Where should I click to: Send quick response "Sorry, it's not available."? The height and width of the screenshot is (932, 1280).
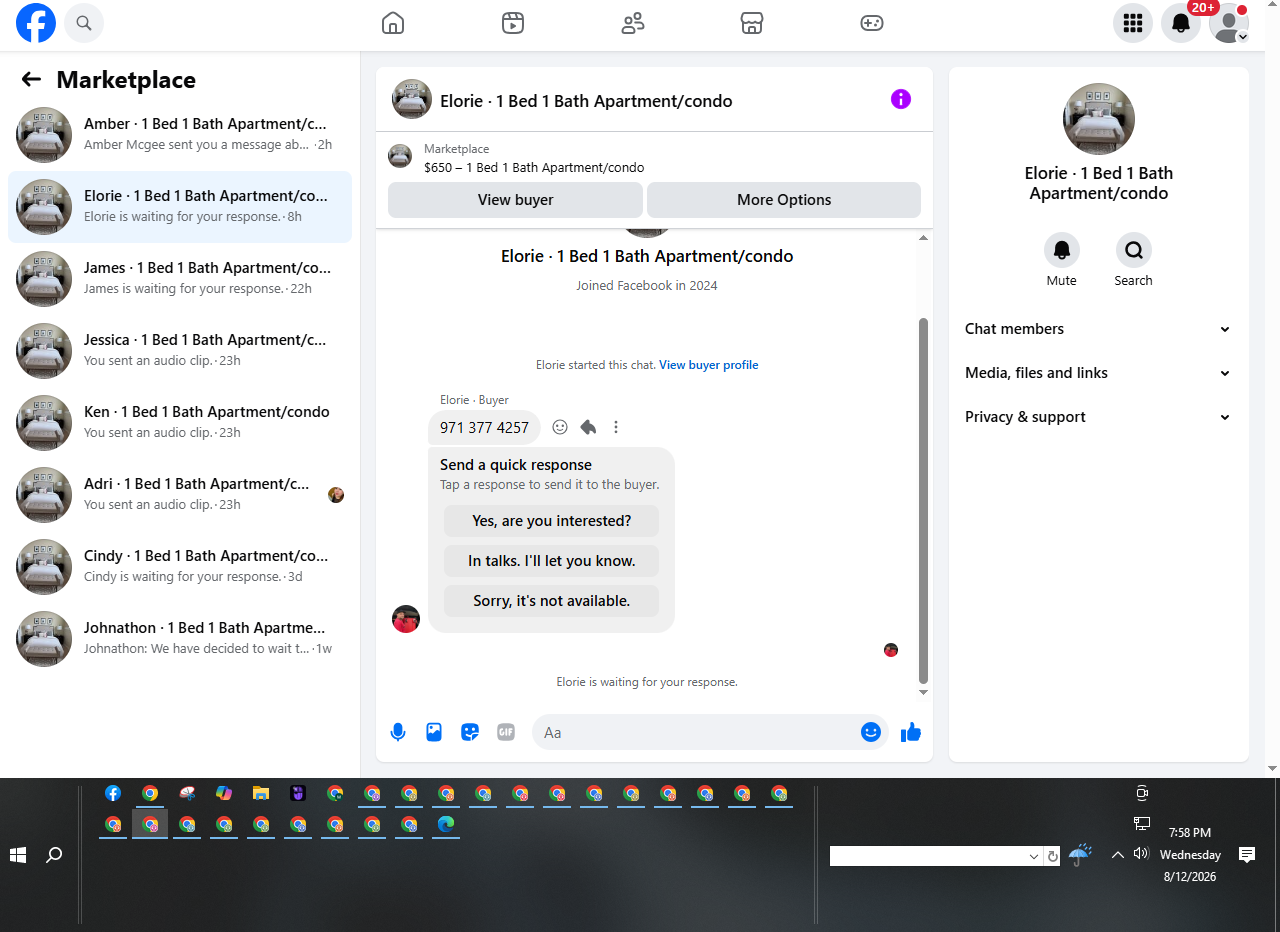[x=552, y=601]
